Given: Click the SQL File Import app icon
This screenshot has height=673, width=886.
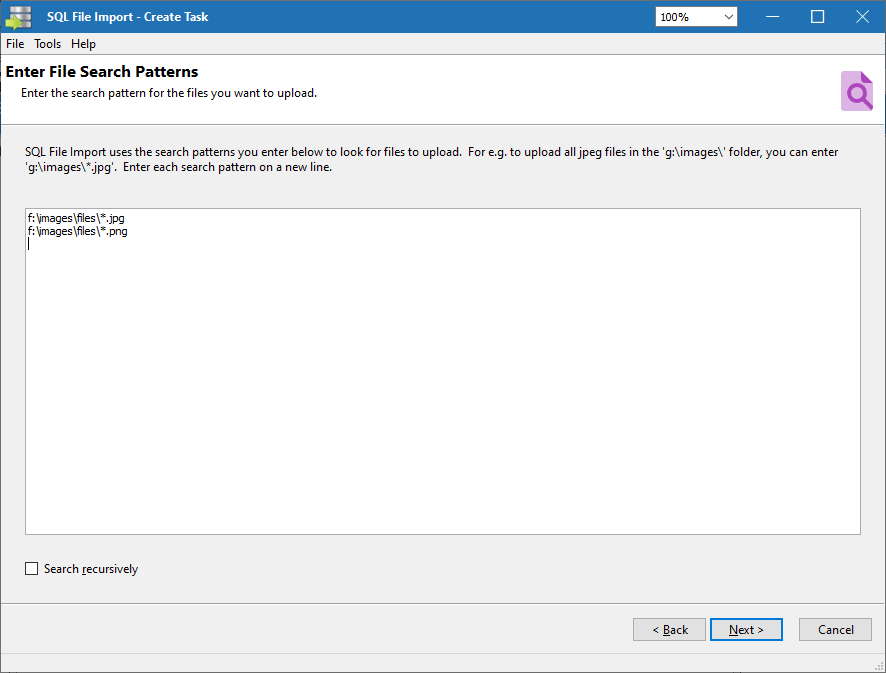Looking at the screenshot, I should click(x=19, y=17).
